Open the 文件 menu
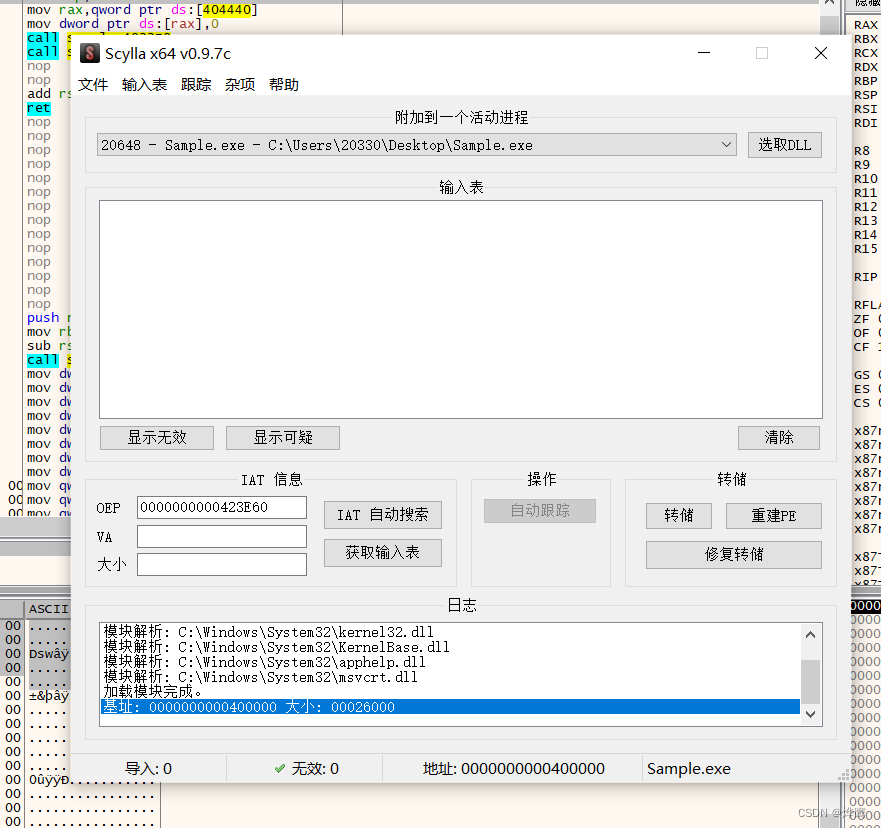This screenshot has height=828, width=881. 93,85
